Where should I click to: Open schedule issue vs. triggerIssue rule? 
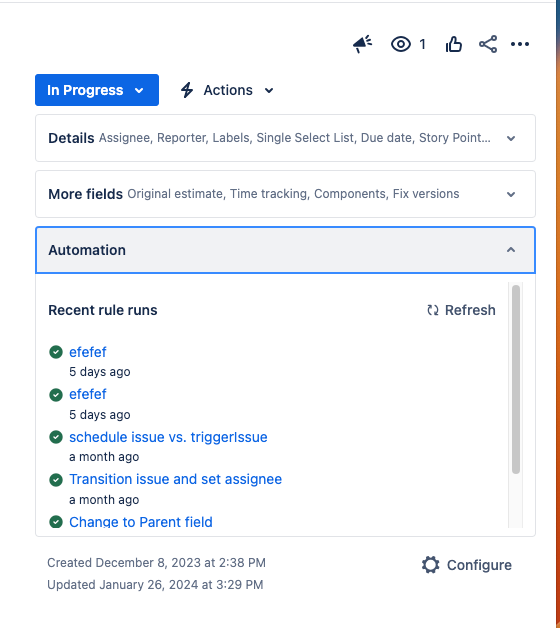click(x=168, y=437)
